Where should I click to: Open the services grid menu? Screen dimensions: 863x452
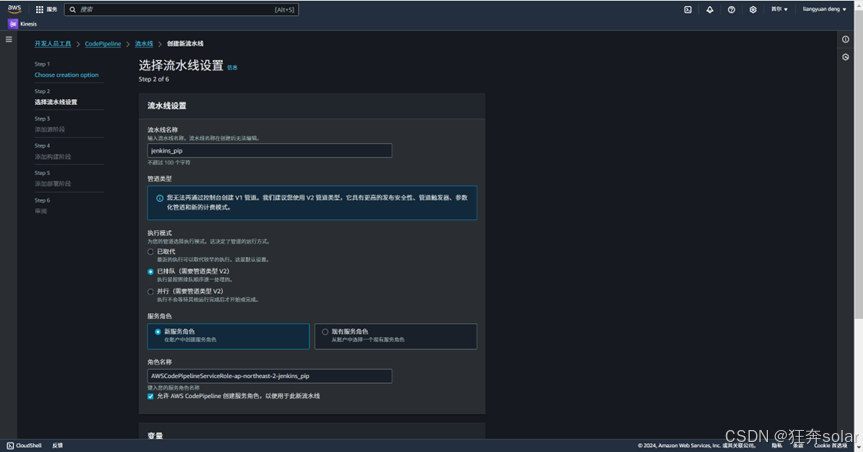click(46, 9)
